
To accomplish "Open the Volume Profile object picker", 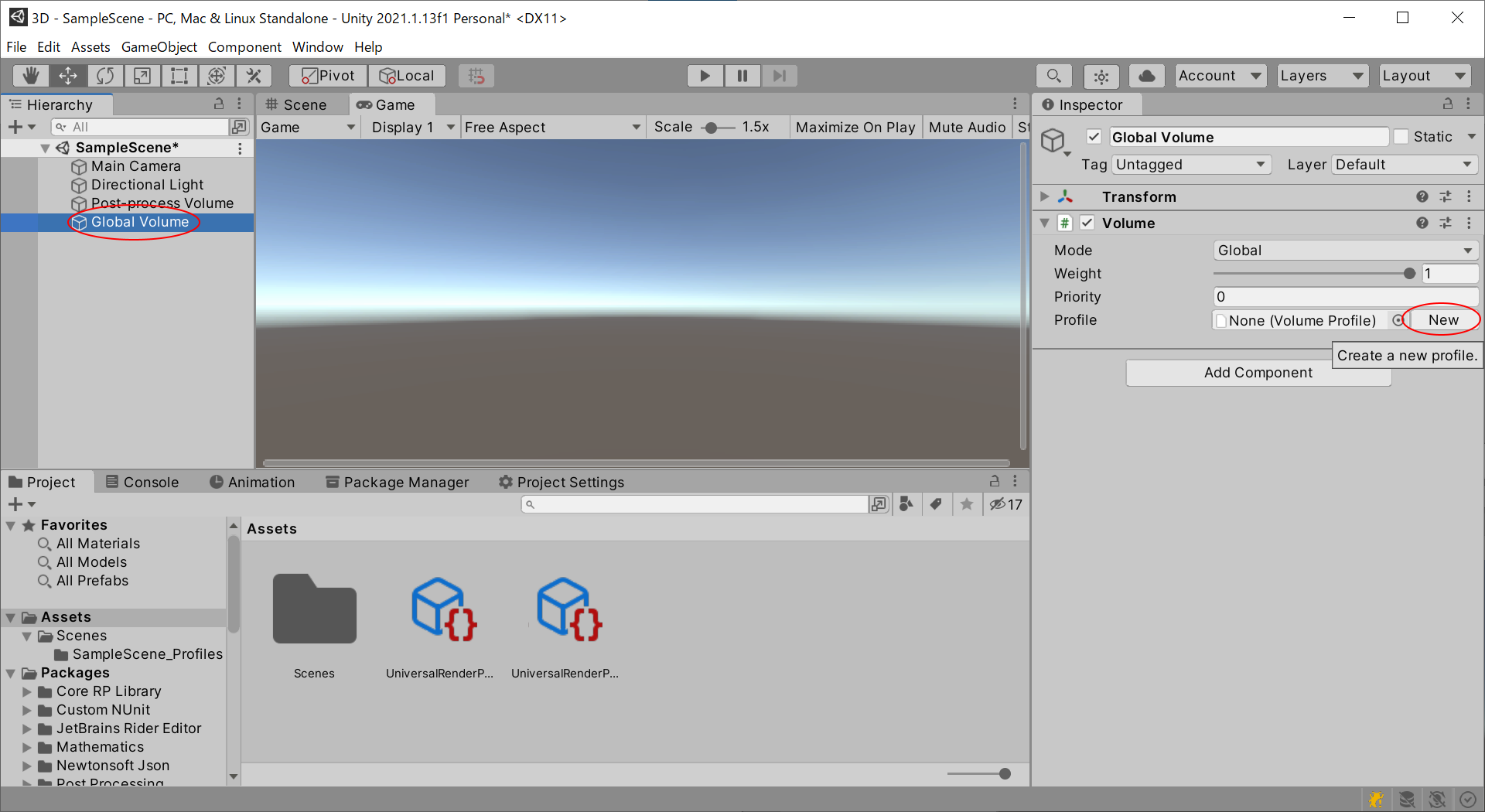I will coord(1398,320).
